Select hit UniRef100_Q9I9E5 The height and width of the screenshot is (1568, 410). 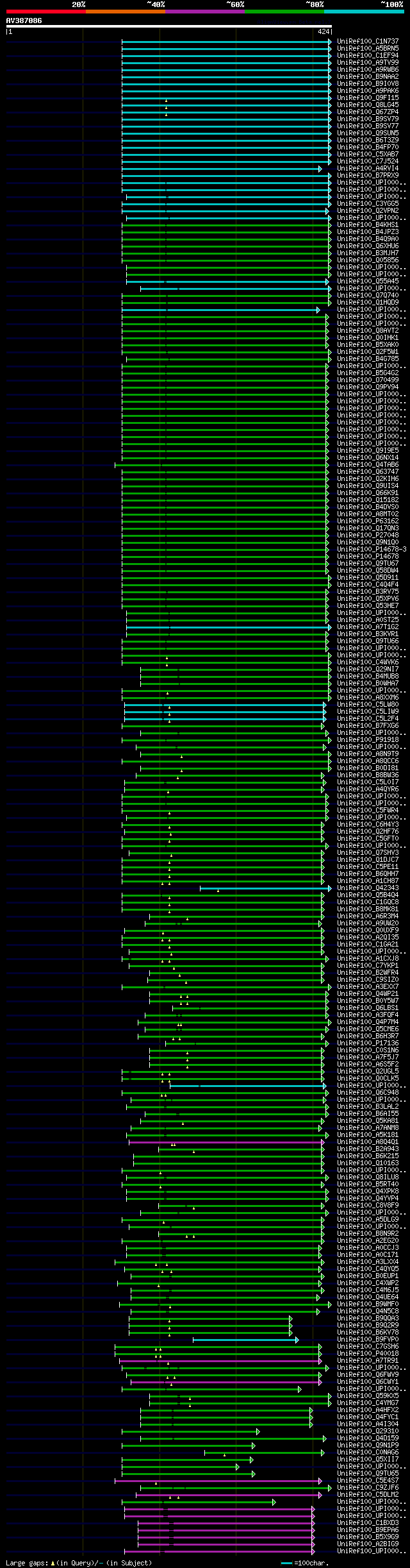tap(368, 451)
